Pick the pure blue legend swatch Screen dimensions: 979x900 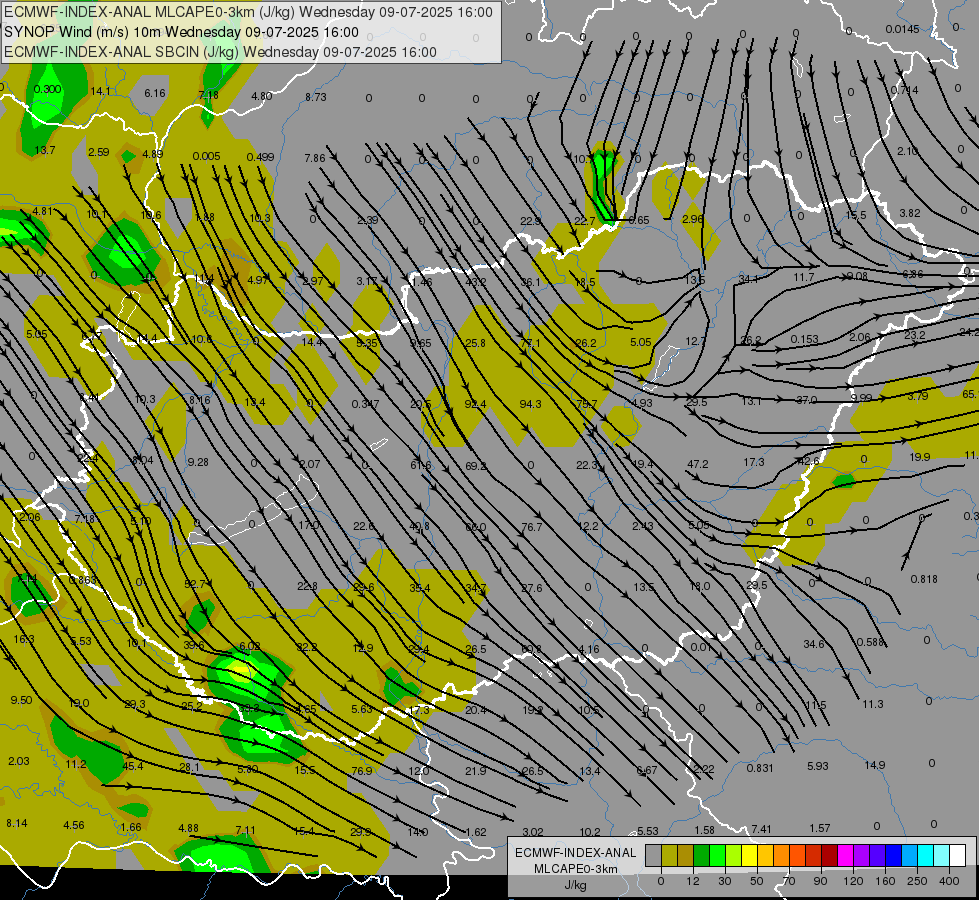click(x=893, y=855)
